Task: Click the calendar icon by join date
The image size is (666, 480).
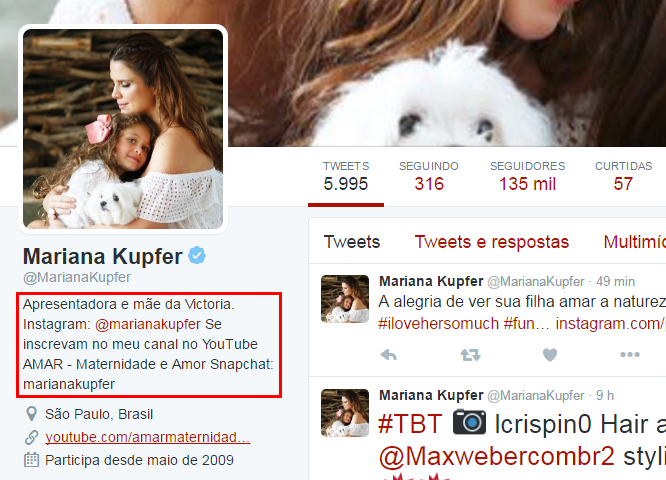Action: pyautogui.click(x=31, y=460)
